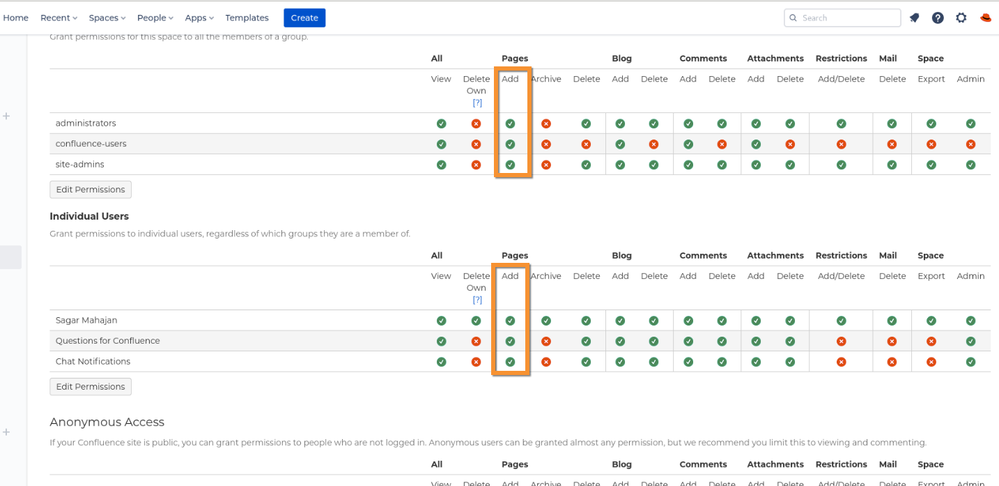Viewport: 999px width, 486px height.
Task: Open Templates in the top navigation
Action: (x=247, y=18)
